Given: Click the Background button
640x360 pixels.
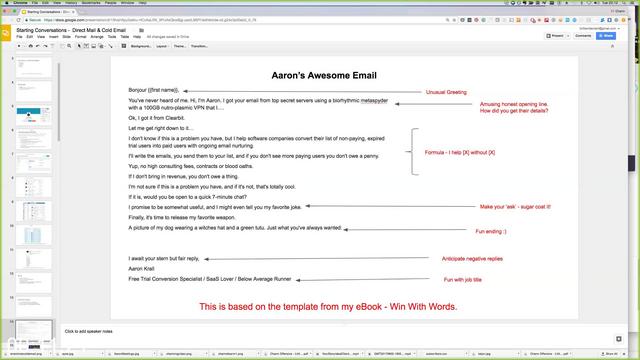Looking at the screenshot, I should (141, 46).
